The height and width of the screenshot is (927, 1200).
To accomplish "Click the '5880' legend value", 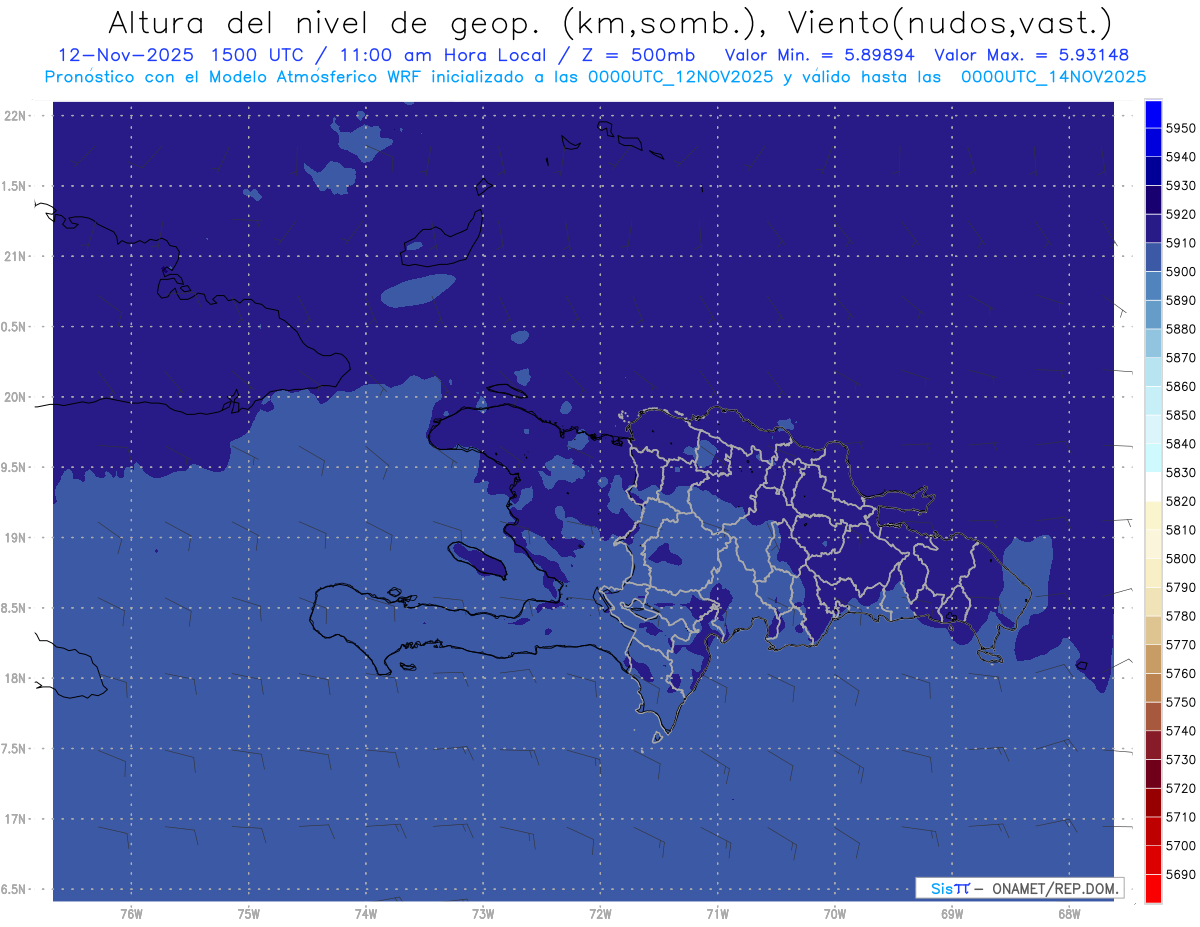I will (x=1181, y=329).
